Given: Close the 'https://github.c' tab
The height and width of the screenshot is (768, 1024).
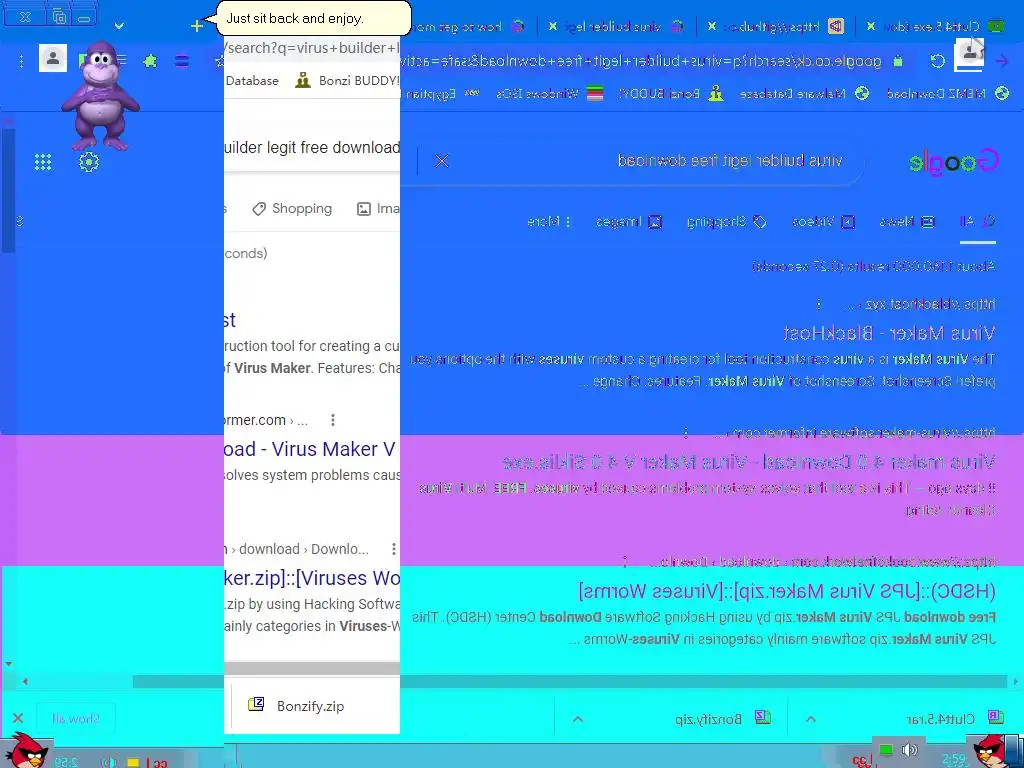Looking at the screenshot, I should [712, 26].
